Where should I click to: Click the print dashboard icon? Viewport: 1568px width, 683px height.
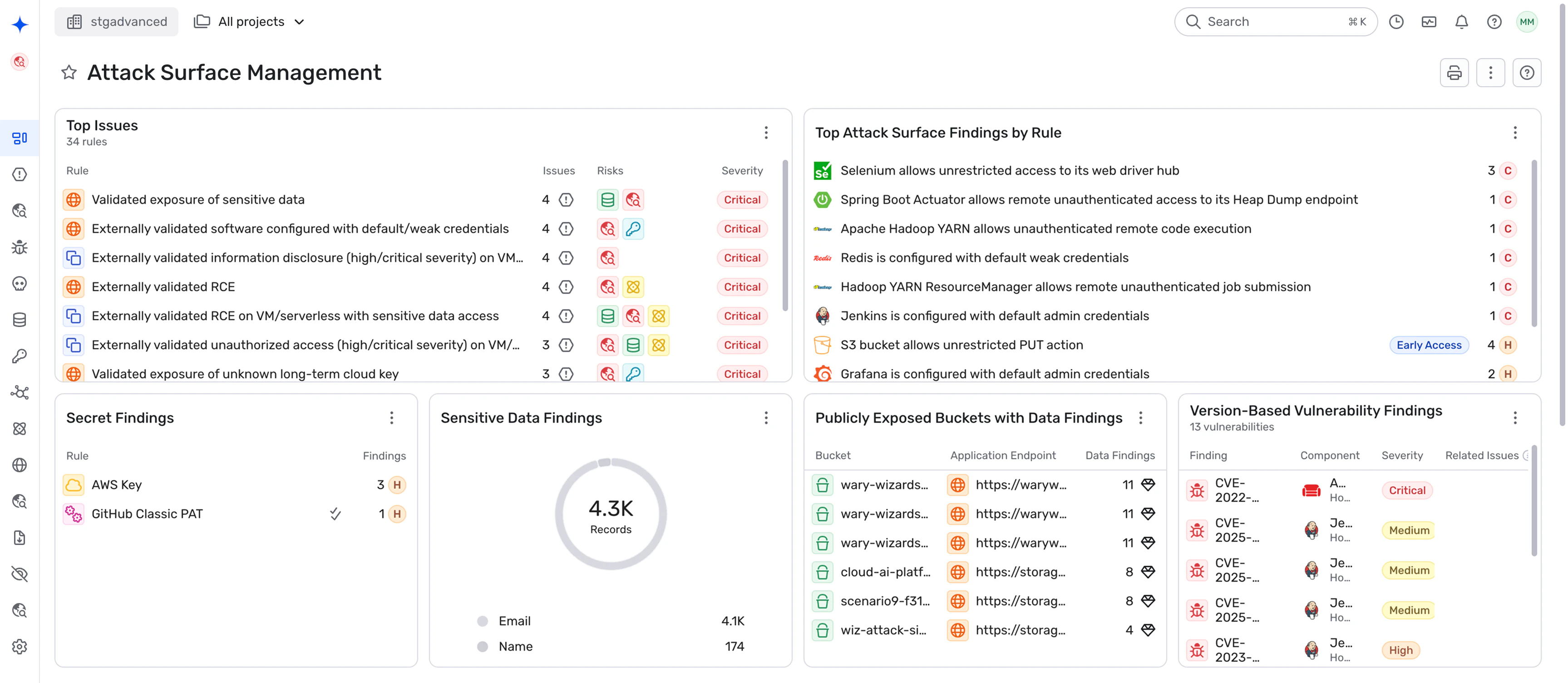coord(1454,73)
